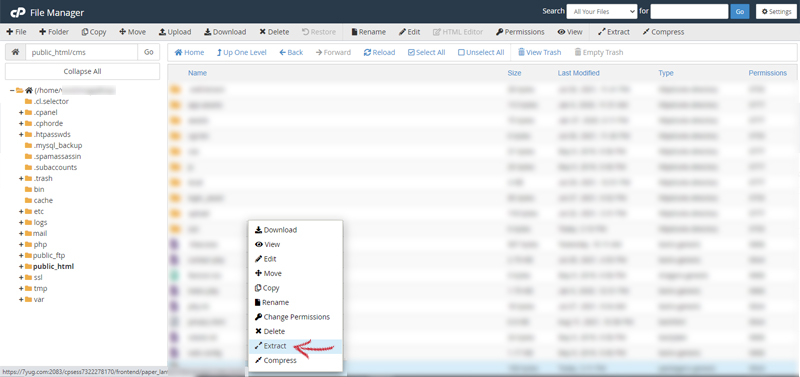Click the home icon beside the path field
Viewport: 800px width, 377px height.
click(16, 52)
